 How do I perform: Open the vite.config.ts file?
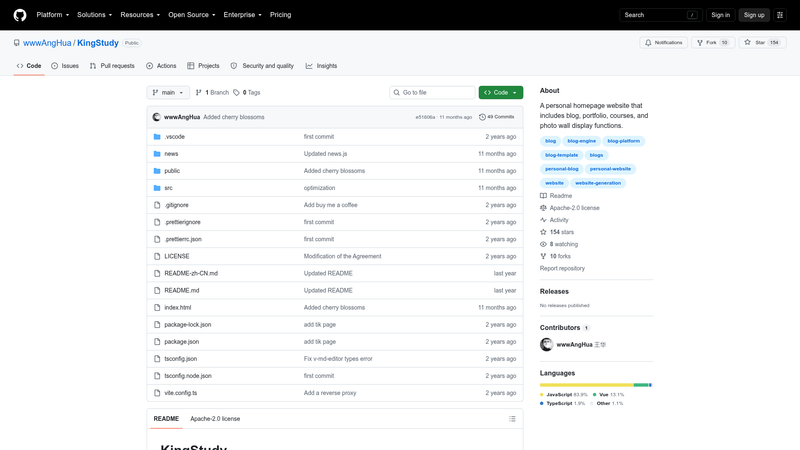(181, 393)
